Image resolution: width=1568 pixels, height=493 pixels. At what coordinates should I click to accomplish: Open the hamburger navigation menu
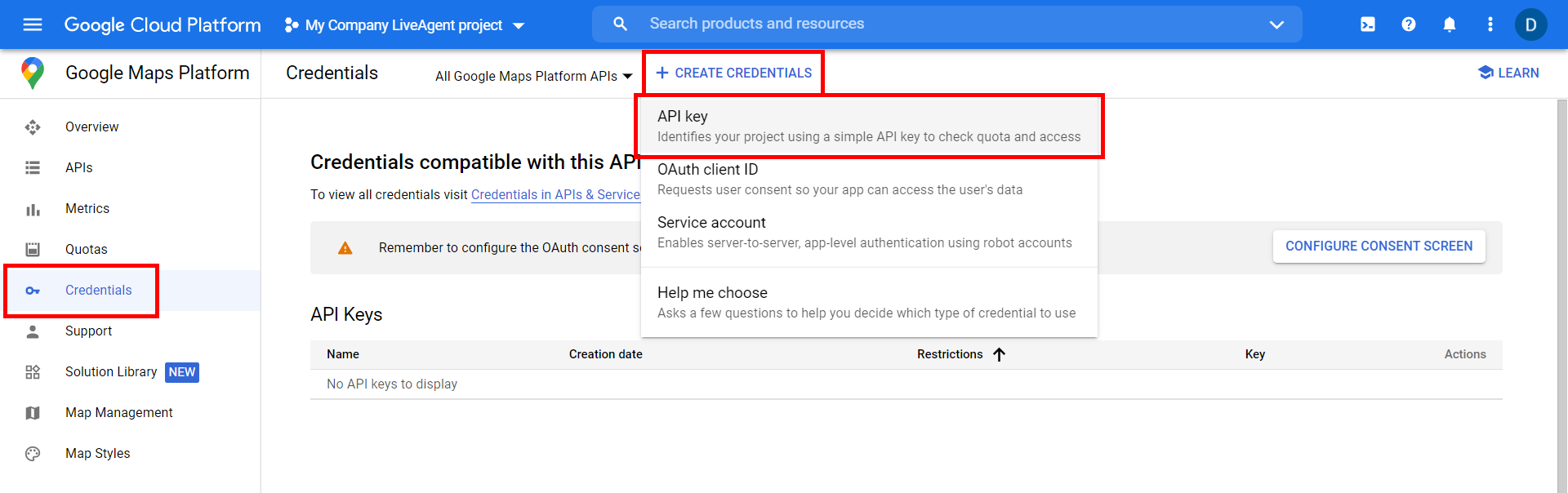click(x=33, y=24)
